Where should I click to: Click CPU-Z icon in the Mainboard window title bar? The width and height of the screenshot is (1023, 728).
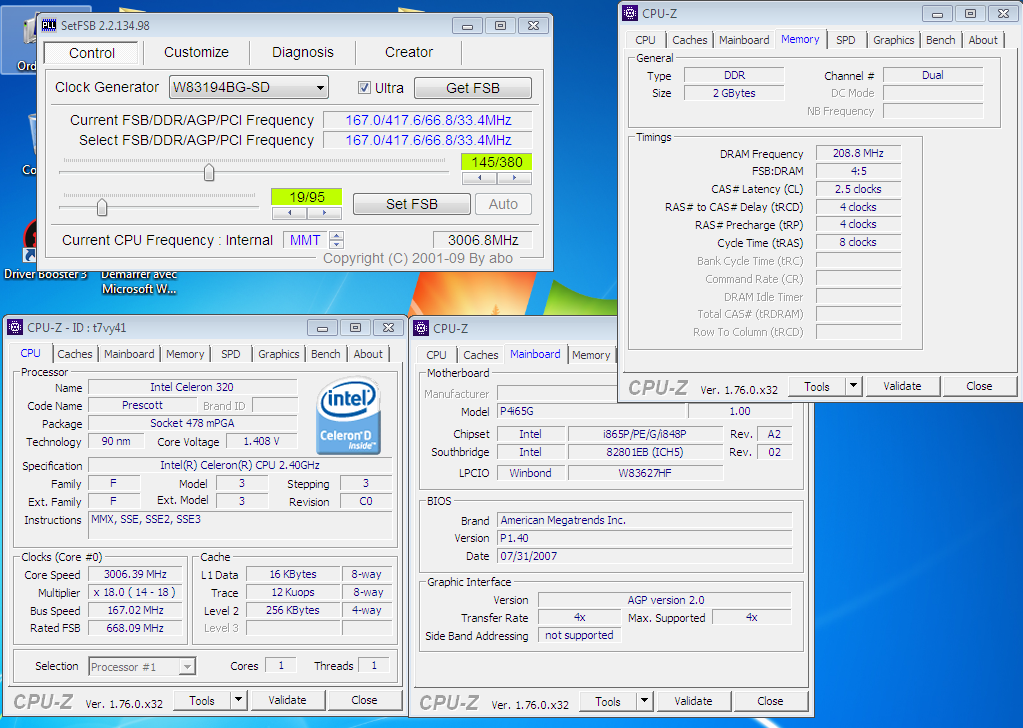click(421, 328)
